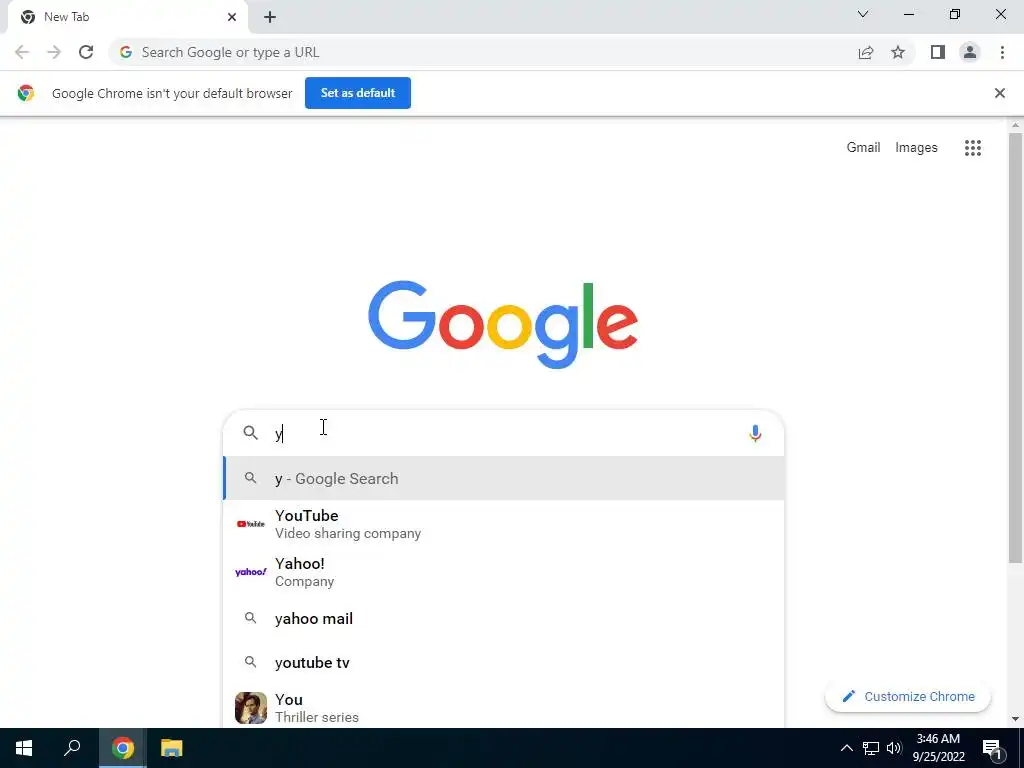This screenshot has width=1024, height=768.
Task: Click the YouTube logo icon in suggestions
Action: pos(251,524)
